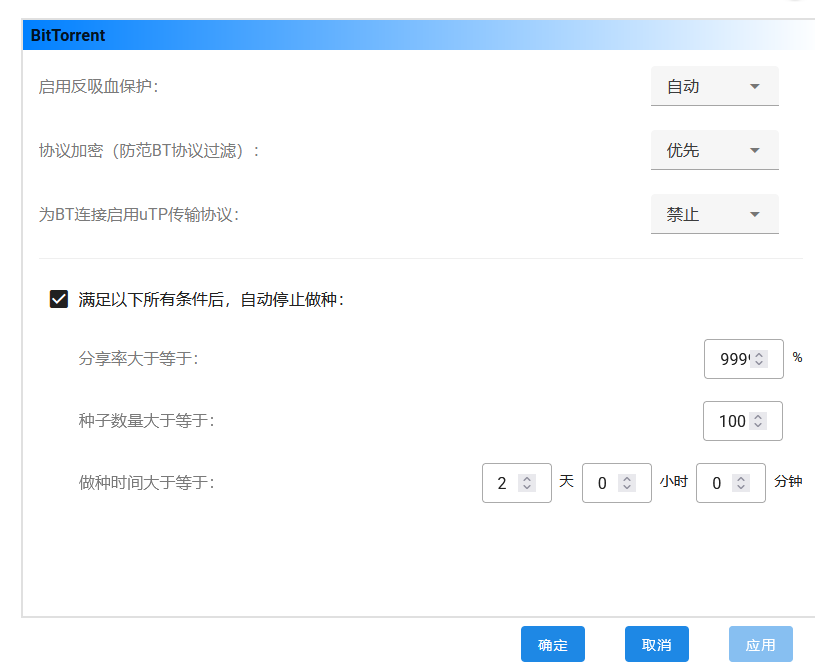Click the 天 (days) field showing 2
Image resolution: width=815 pixels, height=666 pixels.
coord(502,483)
